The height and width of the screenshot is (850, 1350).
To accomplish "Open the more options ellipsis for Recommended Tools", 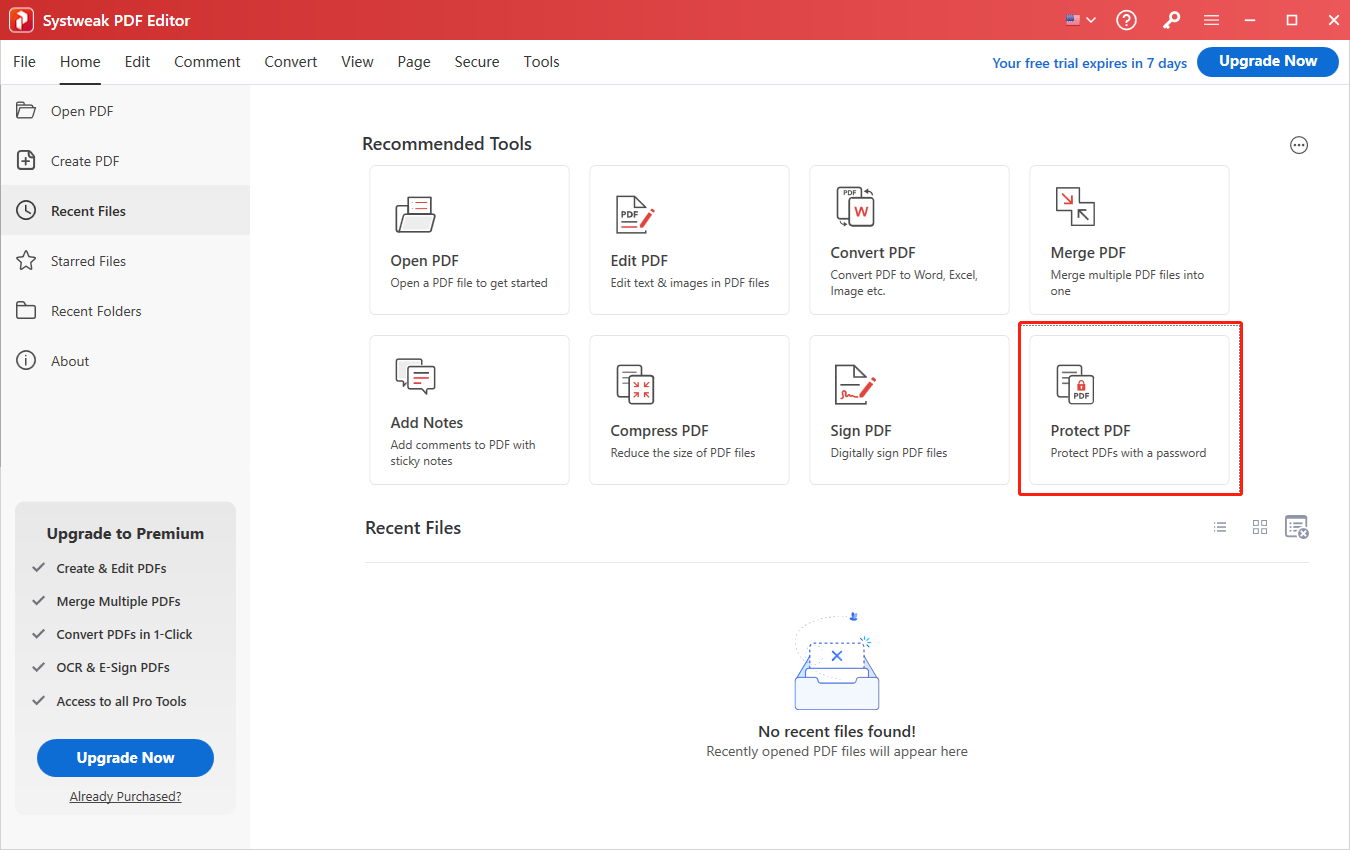I will 1298,145.
